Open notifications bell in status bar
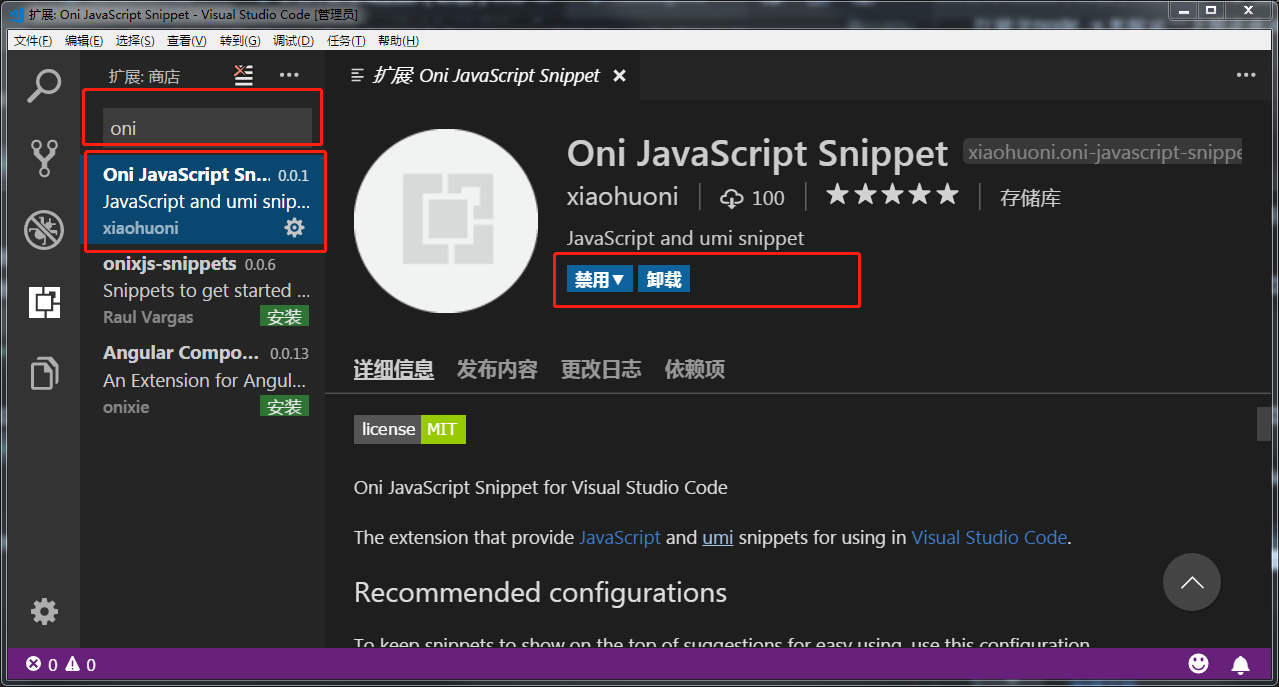 (1240, 664)
